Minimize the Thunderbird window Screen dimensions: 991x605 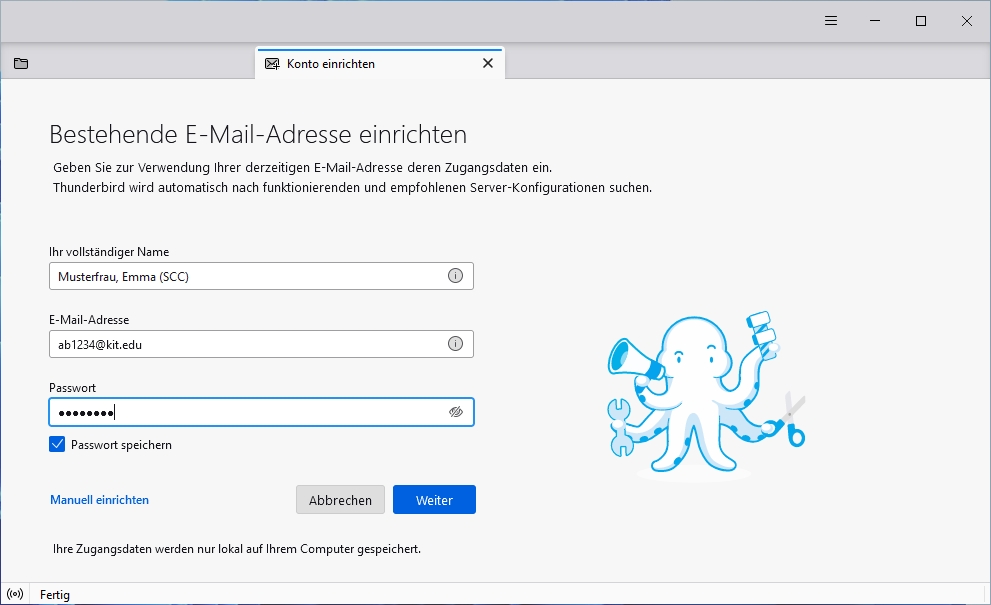[x=875, y=21]
